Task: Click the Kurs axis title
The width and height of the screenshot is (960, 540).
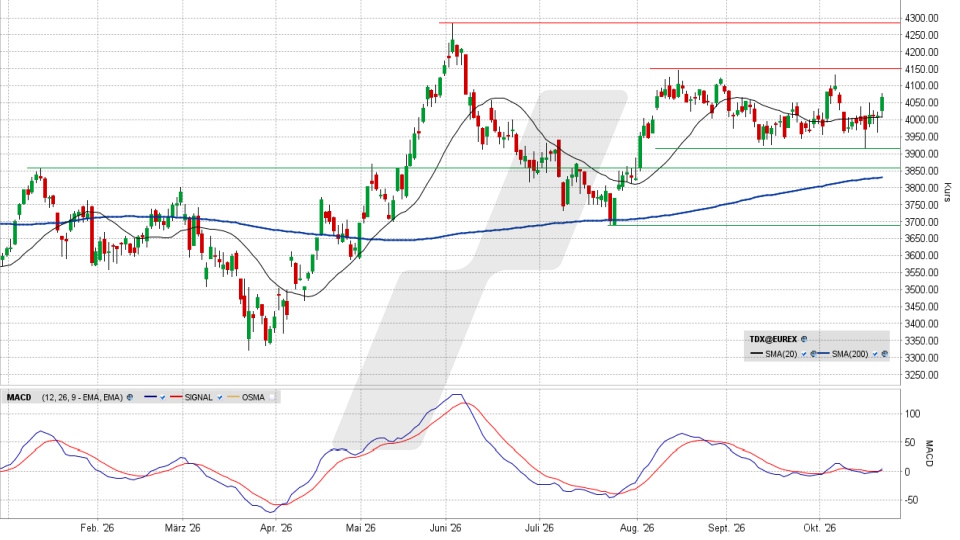Action: 948,192
